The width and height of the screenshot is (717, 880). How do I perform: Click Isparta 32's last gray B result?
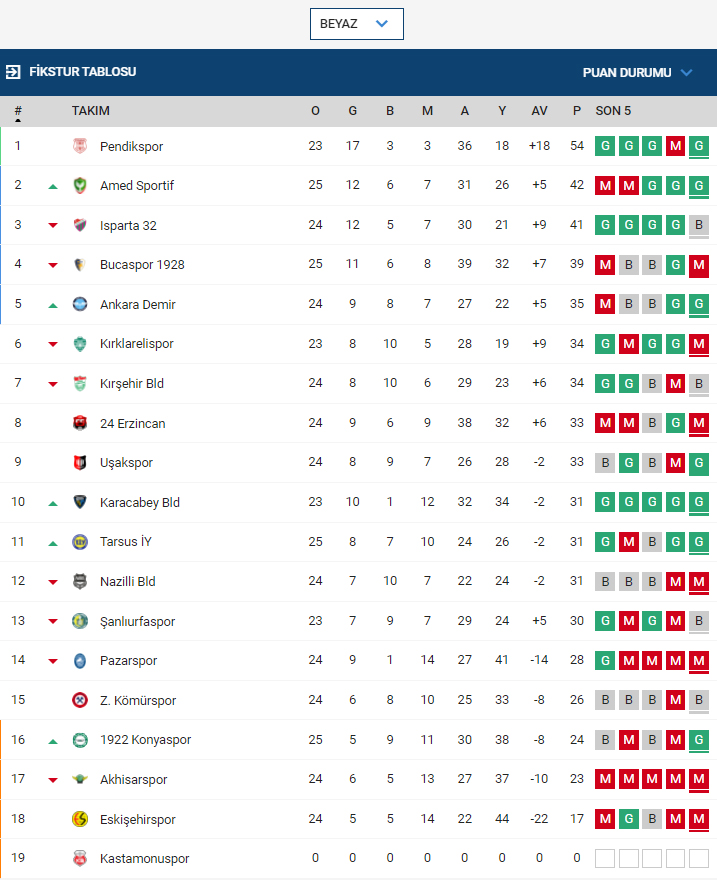[698, 225]
